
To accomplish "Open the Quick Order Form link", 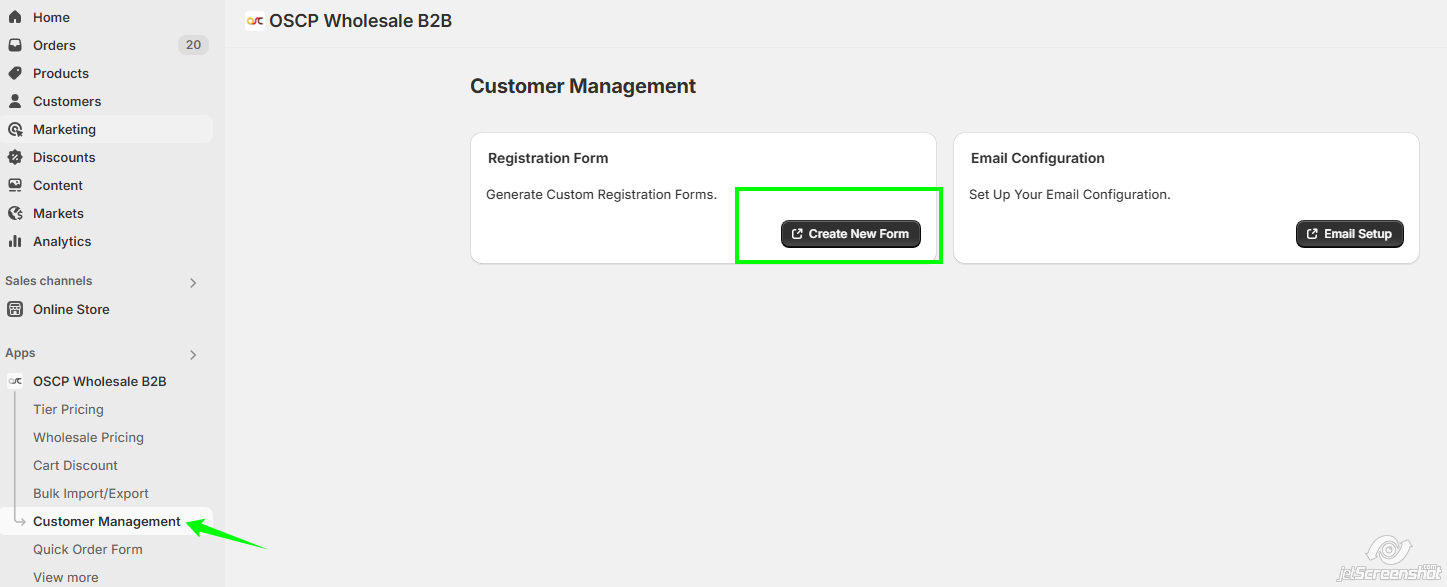I will click(88, 549).
